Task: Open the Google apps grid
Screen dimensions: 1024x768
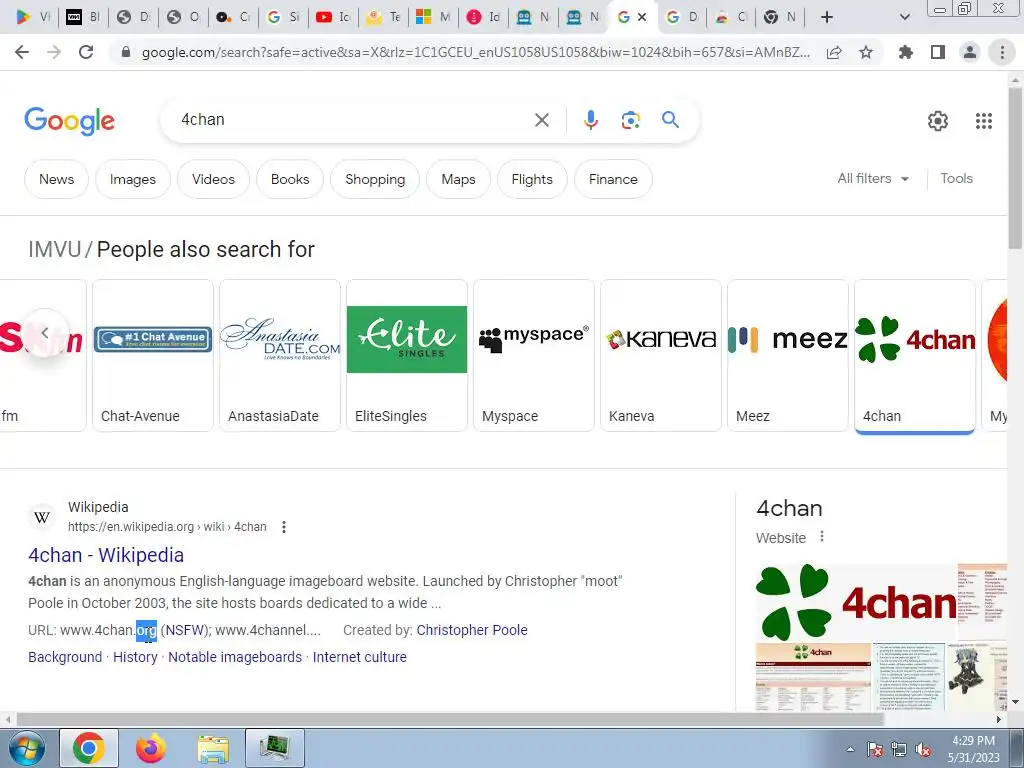Action: click(984, 121)
